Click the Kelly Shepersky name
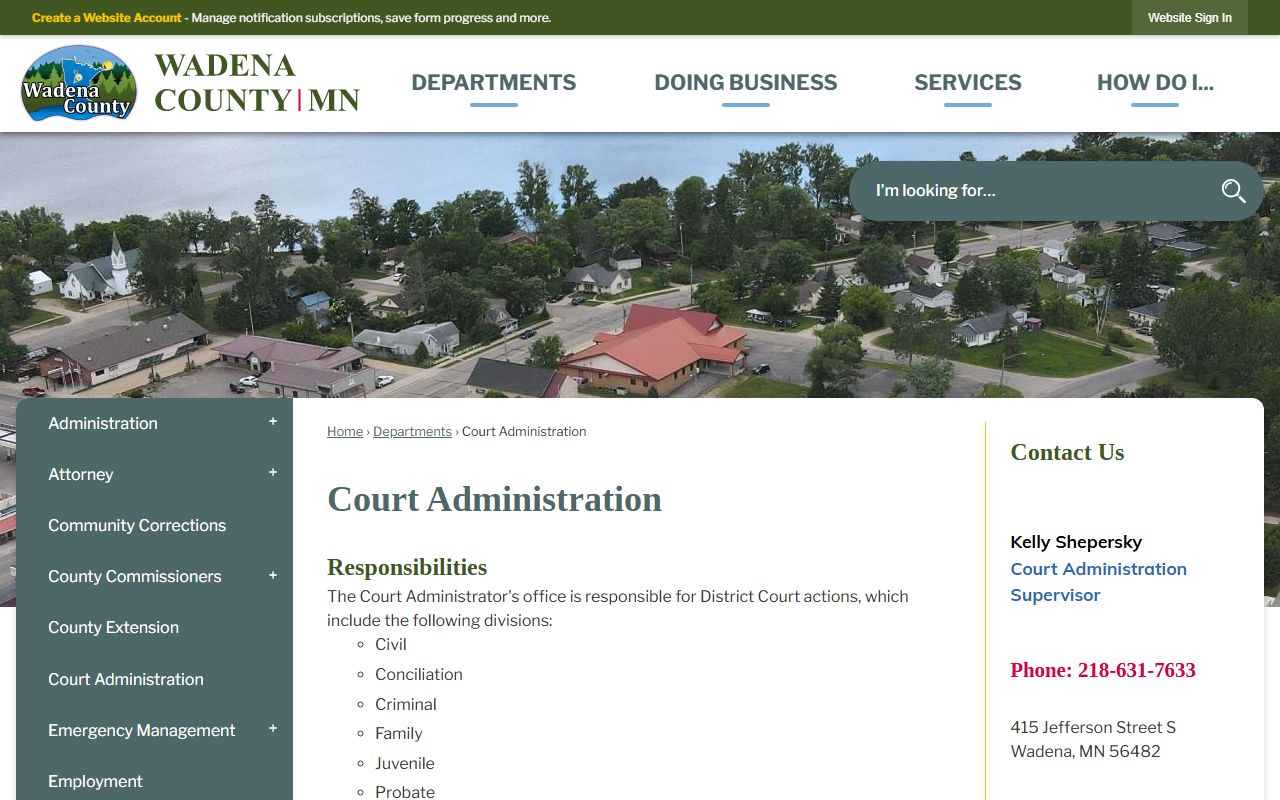 coord(1076,542)
